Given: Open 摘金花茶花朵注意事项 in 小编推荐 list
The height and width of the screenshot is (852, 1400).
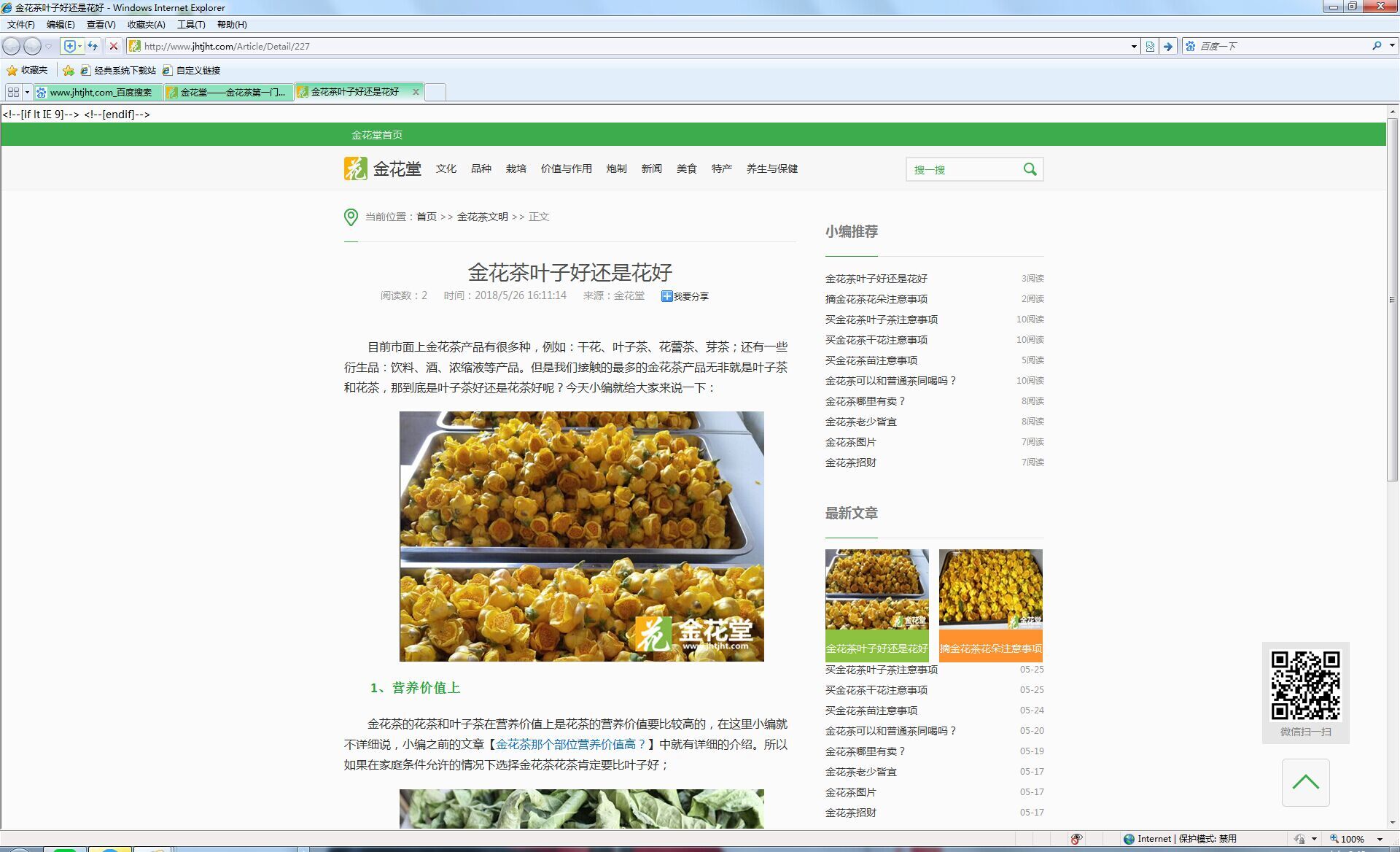Looking at the screenshot, I should (876, 299).
